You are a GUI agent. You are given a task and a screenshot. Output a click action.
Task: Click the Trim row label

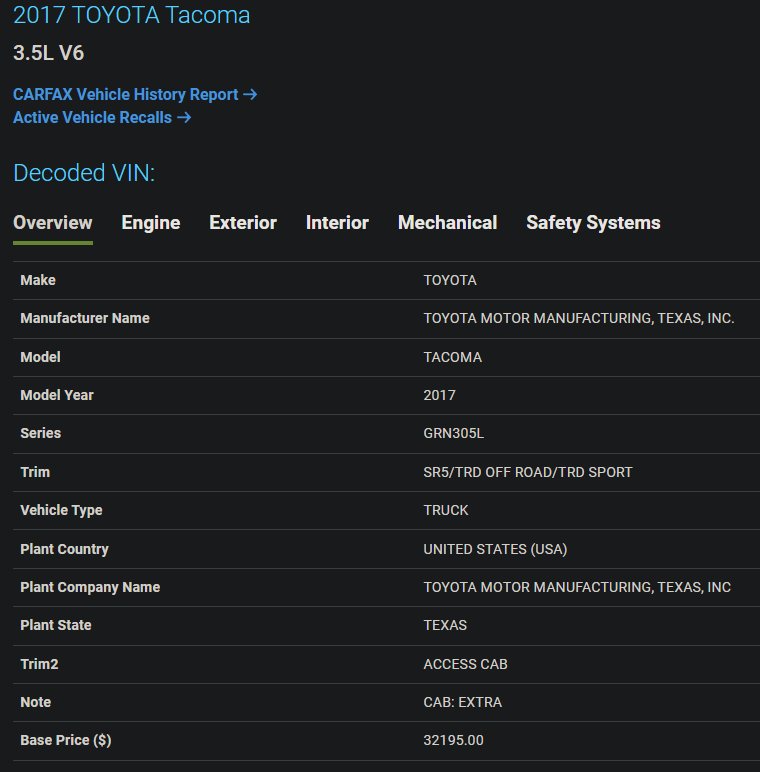(35, 472)
